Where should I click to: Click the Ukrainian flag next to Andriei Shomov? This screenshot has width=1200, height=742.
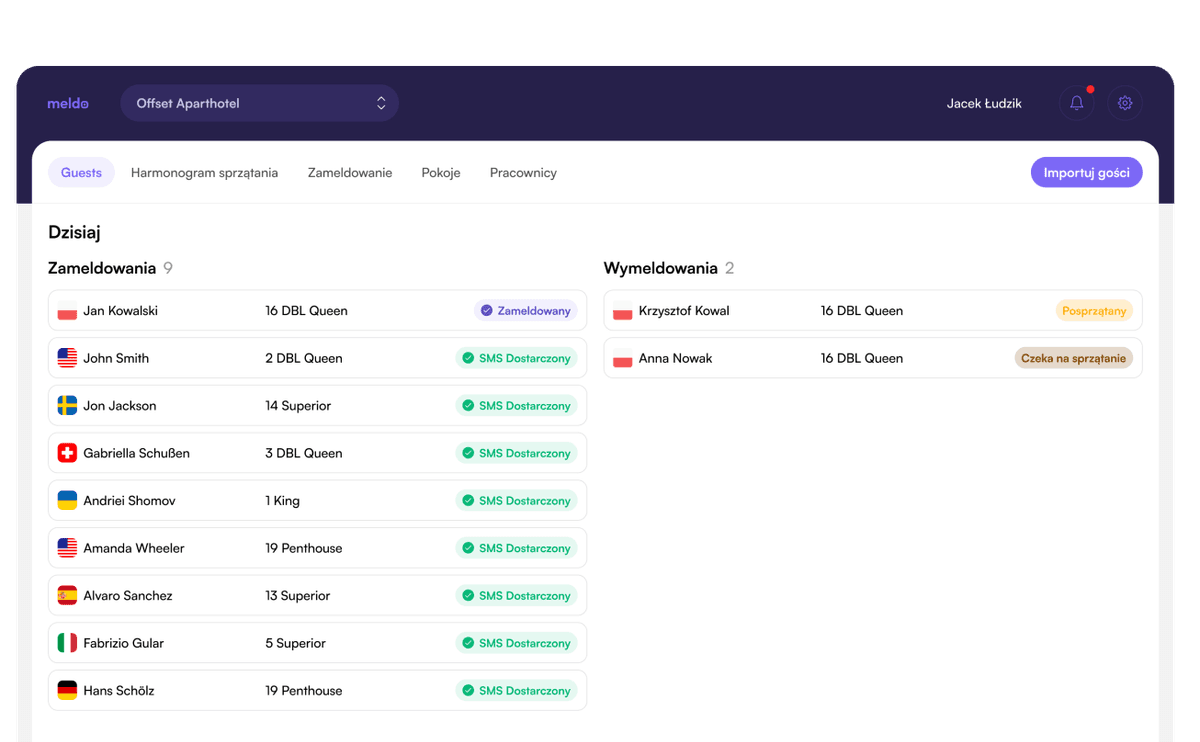pyautogui.click(x=66, y=500)
